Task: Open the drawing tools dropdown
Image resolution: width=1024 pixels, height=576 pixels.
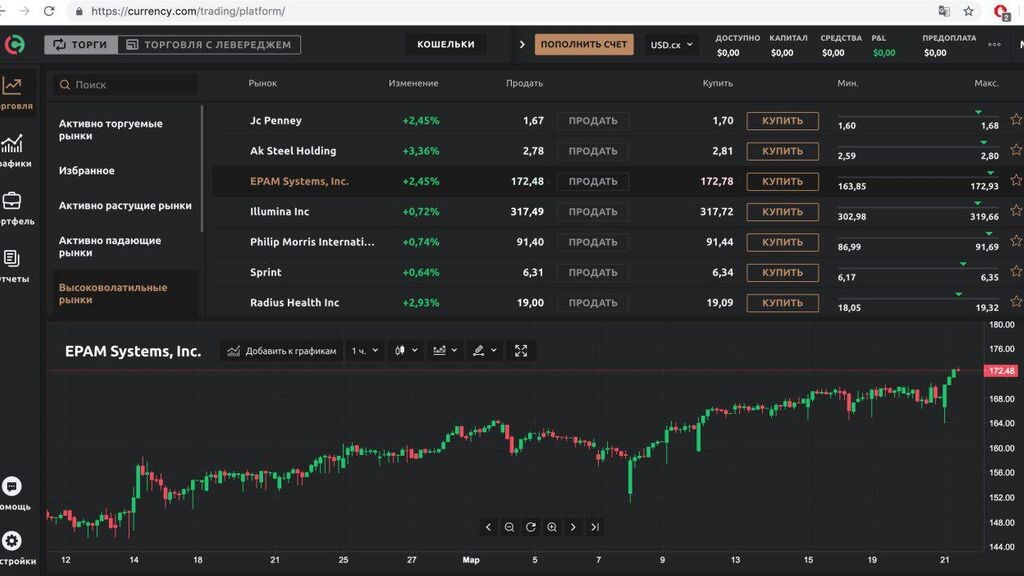Action: [x=485, y=351]
